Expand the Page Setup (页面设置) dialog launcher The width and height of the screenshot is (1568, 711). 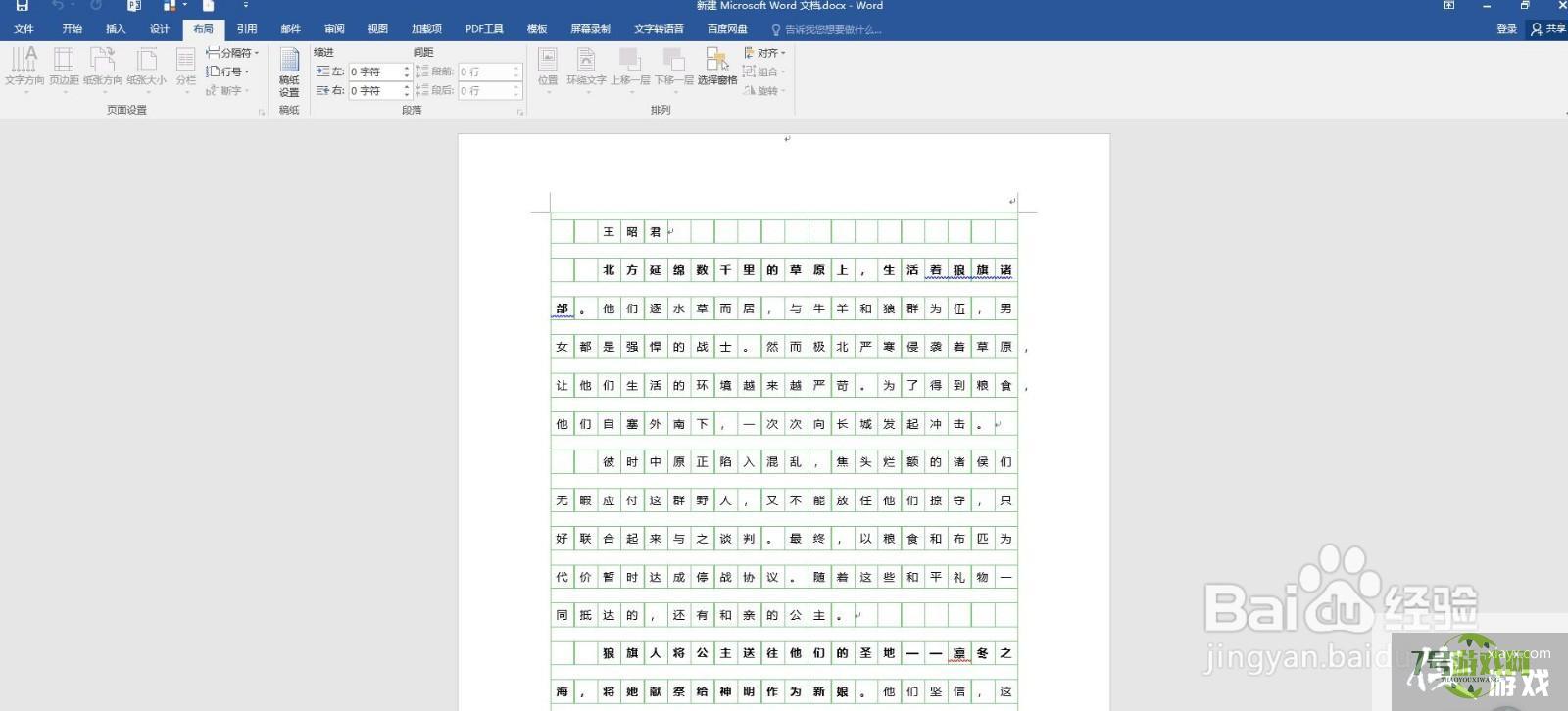pyautogui.click(x=262, y=112)
